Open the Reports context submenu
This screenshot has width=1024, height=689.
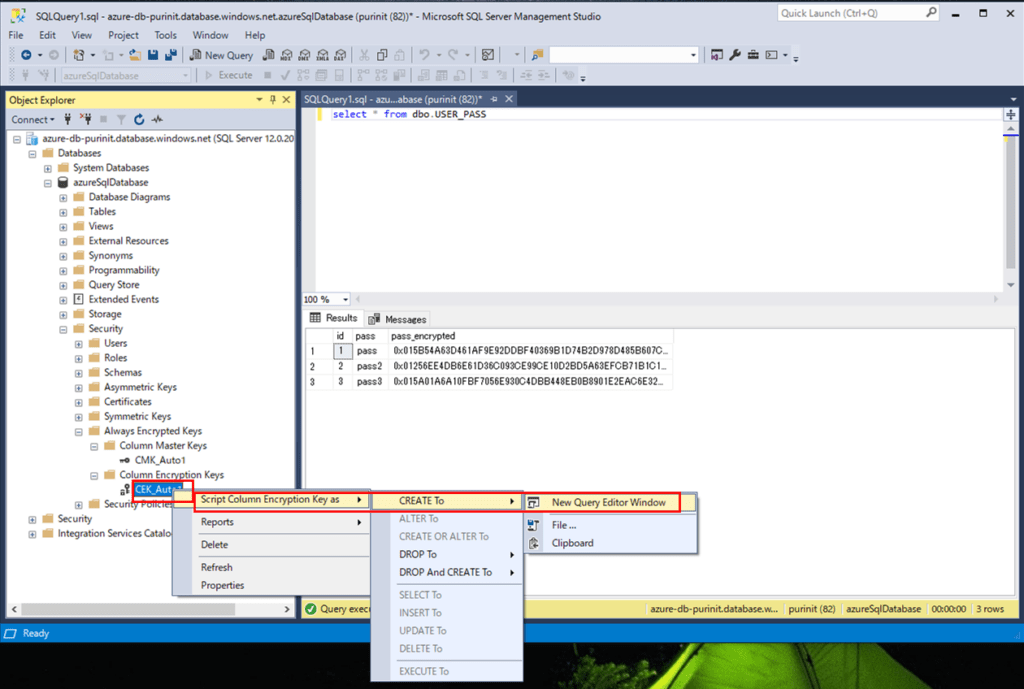tap(281, 522)
